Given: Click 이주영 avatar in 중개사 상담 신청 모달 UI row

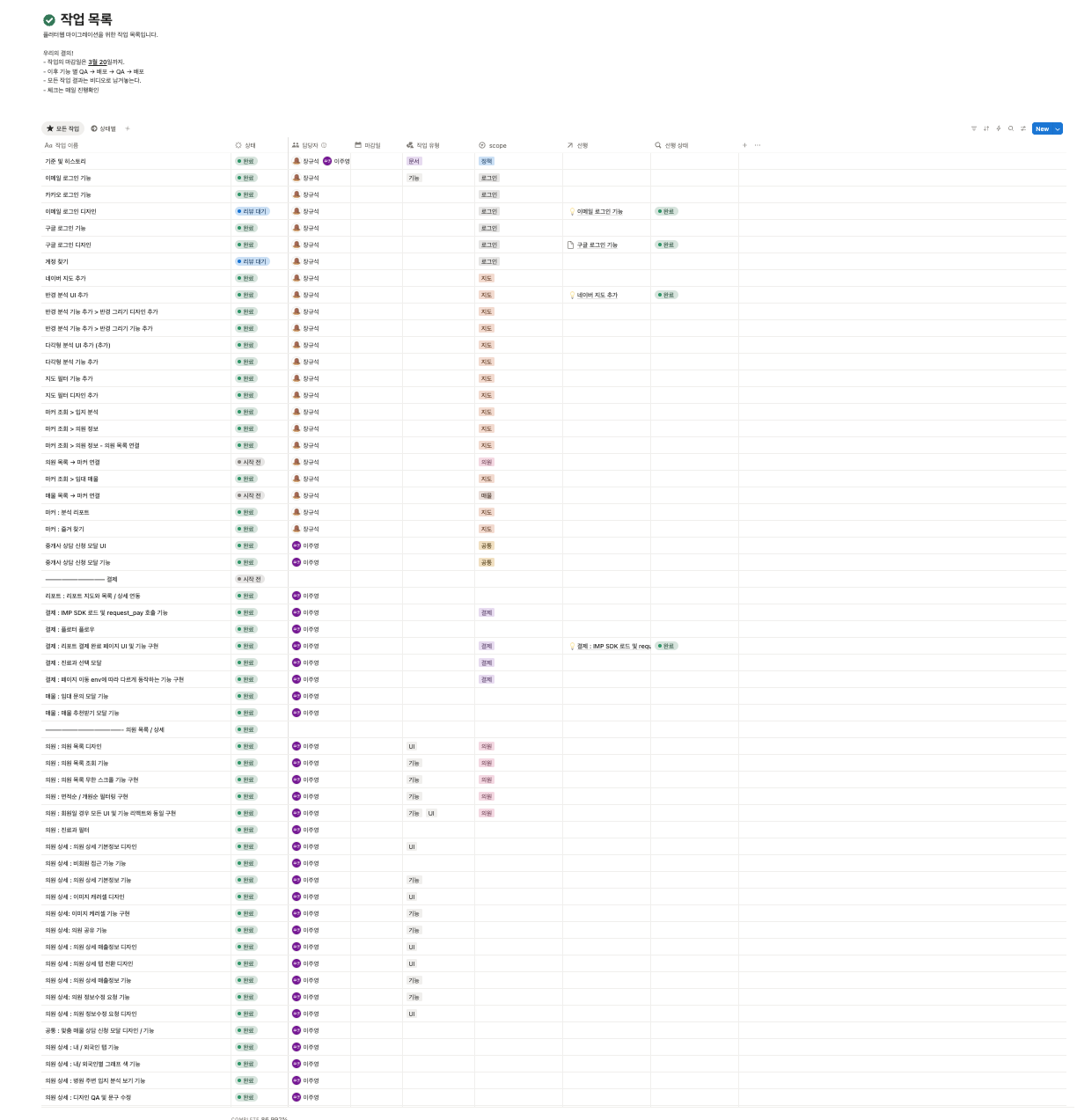Looking at the screenshot, I should 297,545.
